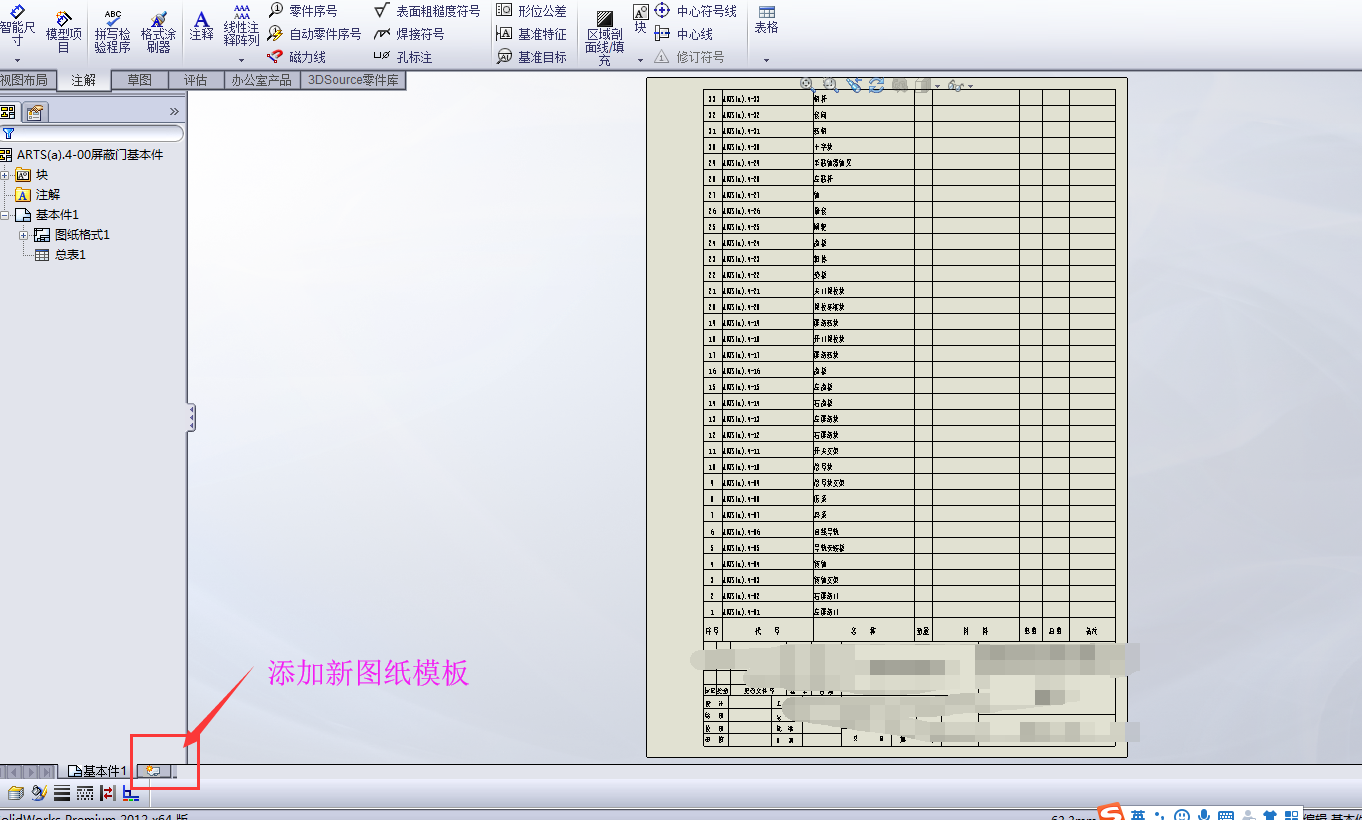Go to the 评估 evaluate tab
Image resolution: width=1362 pixels, height=820 pixels.
(x=196, y=80)
